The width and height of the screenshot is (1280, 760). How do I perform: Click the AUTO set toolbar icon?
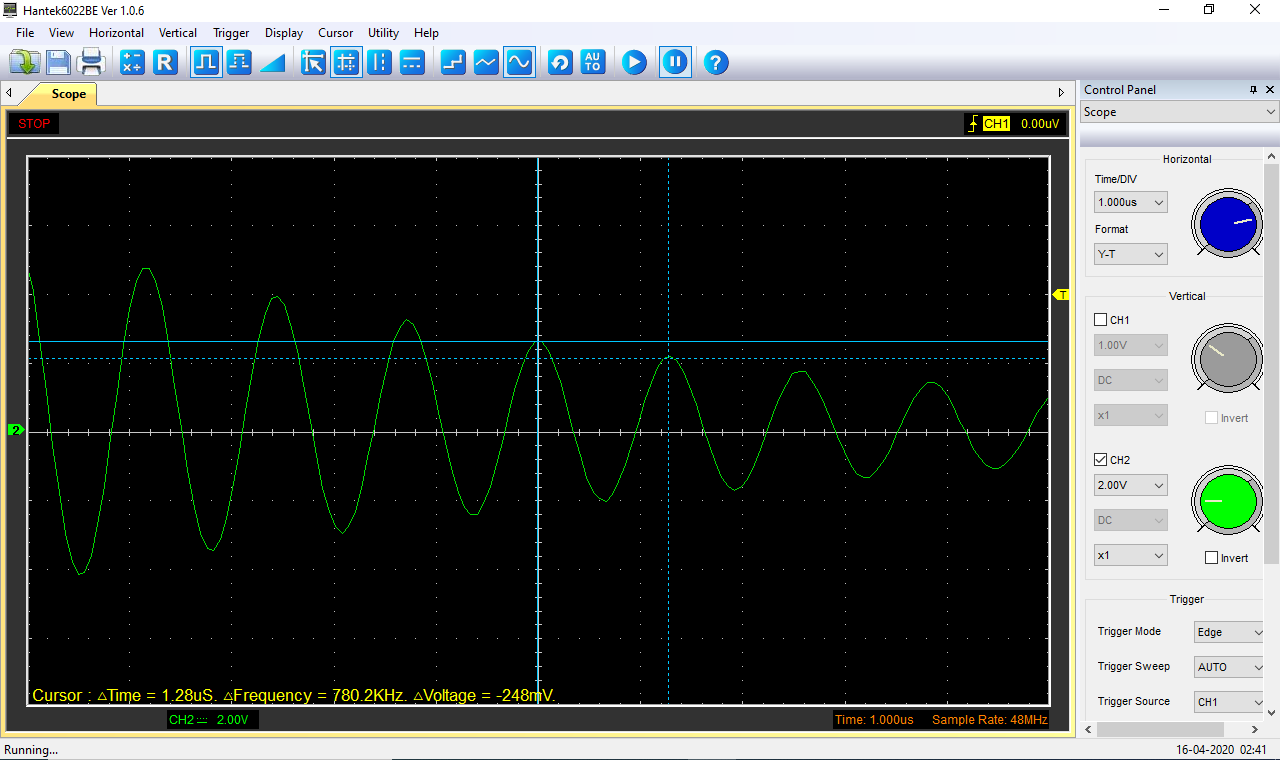593,63
